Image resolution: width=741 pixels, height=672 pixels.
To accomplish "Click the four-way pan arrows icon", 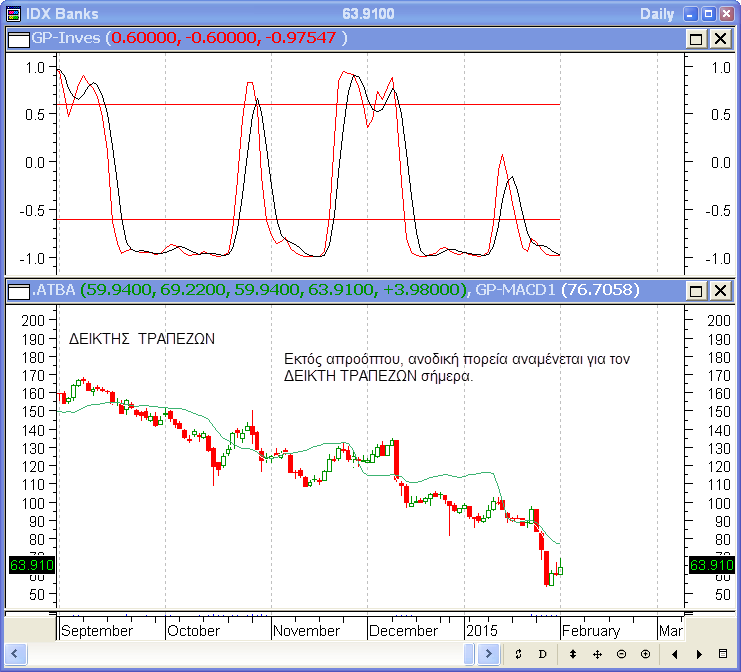I will pos(597,654).
